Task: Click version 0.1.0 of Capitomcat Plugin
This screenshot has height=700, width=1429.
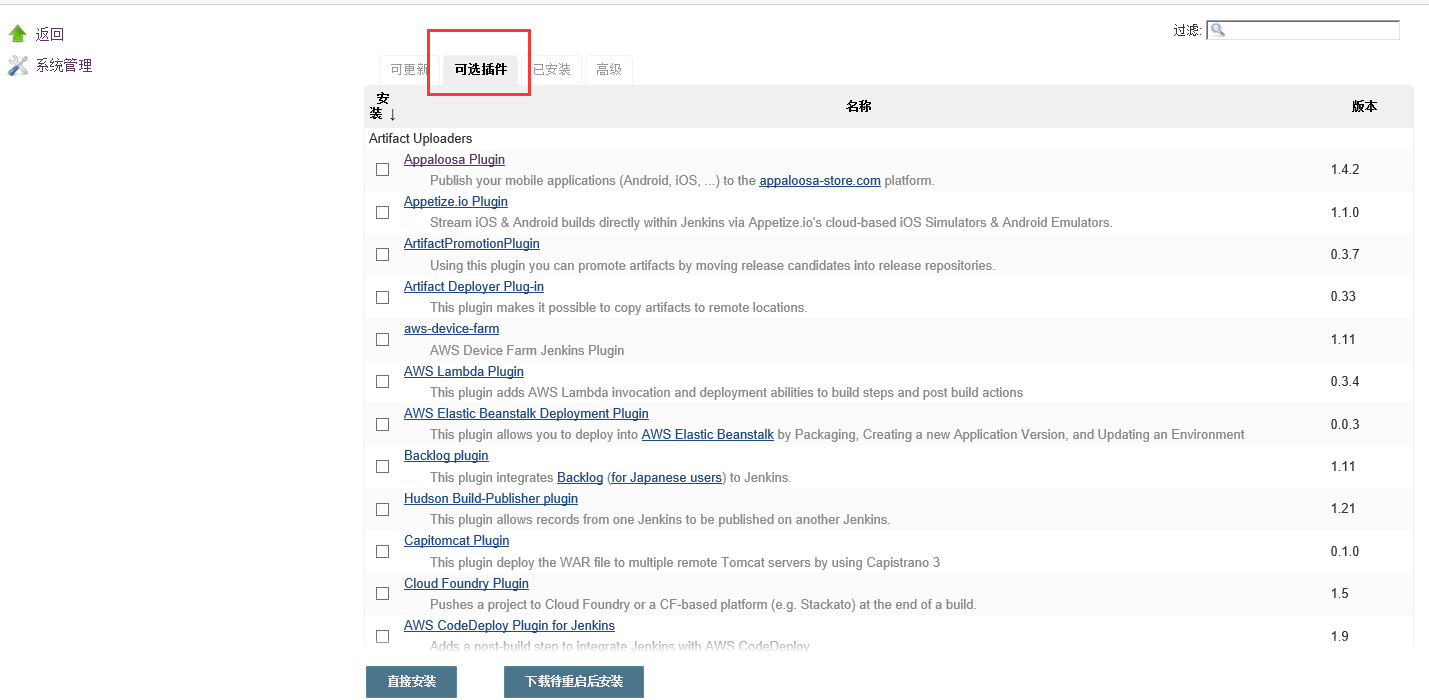Action: pyautogui.click(x=1345, y=551)
